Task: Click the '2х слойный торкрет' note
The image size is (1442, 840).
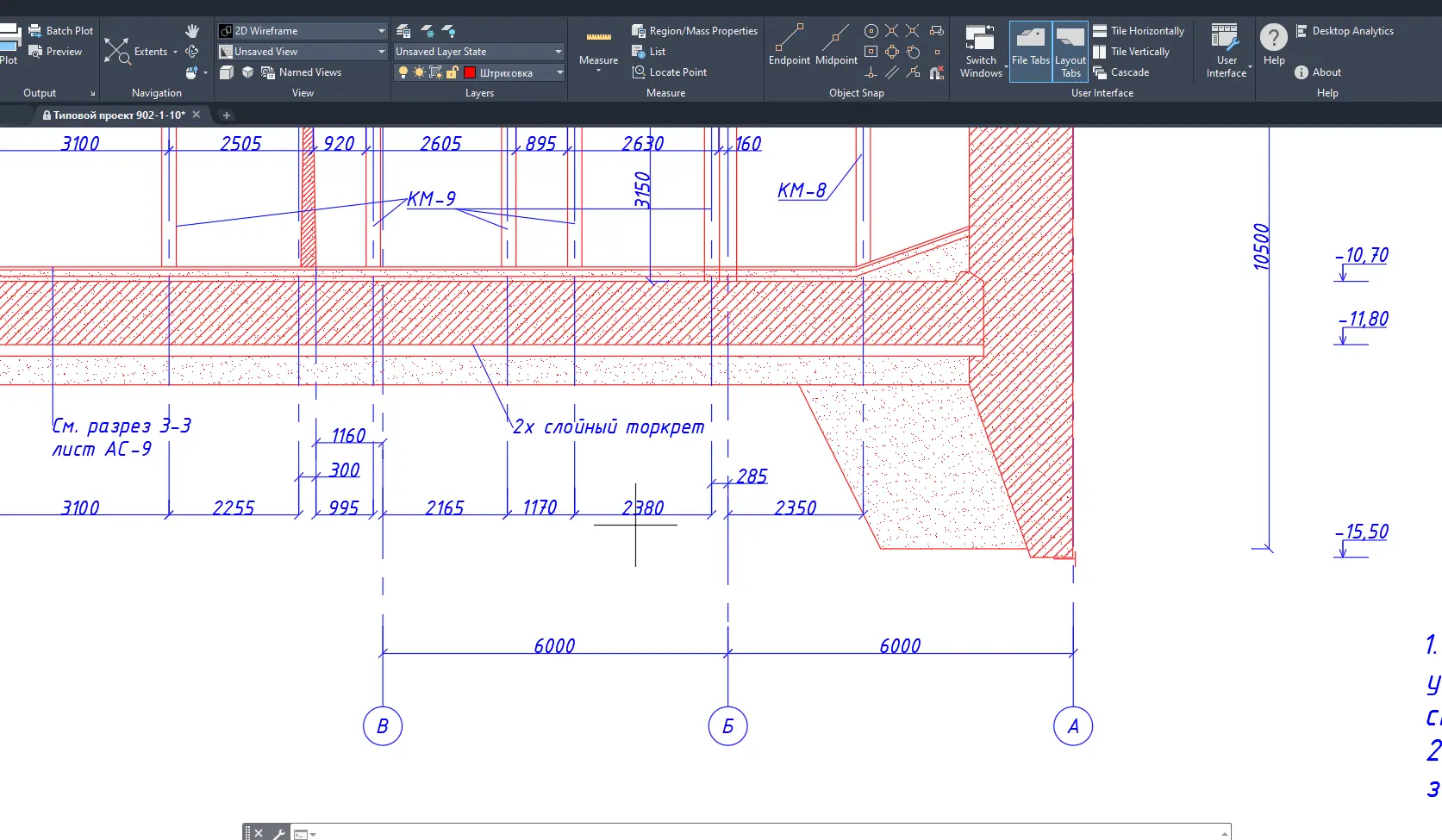Action: [609, 426]
